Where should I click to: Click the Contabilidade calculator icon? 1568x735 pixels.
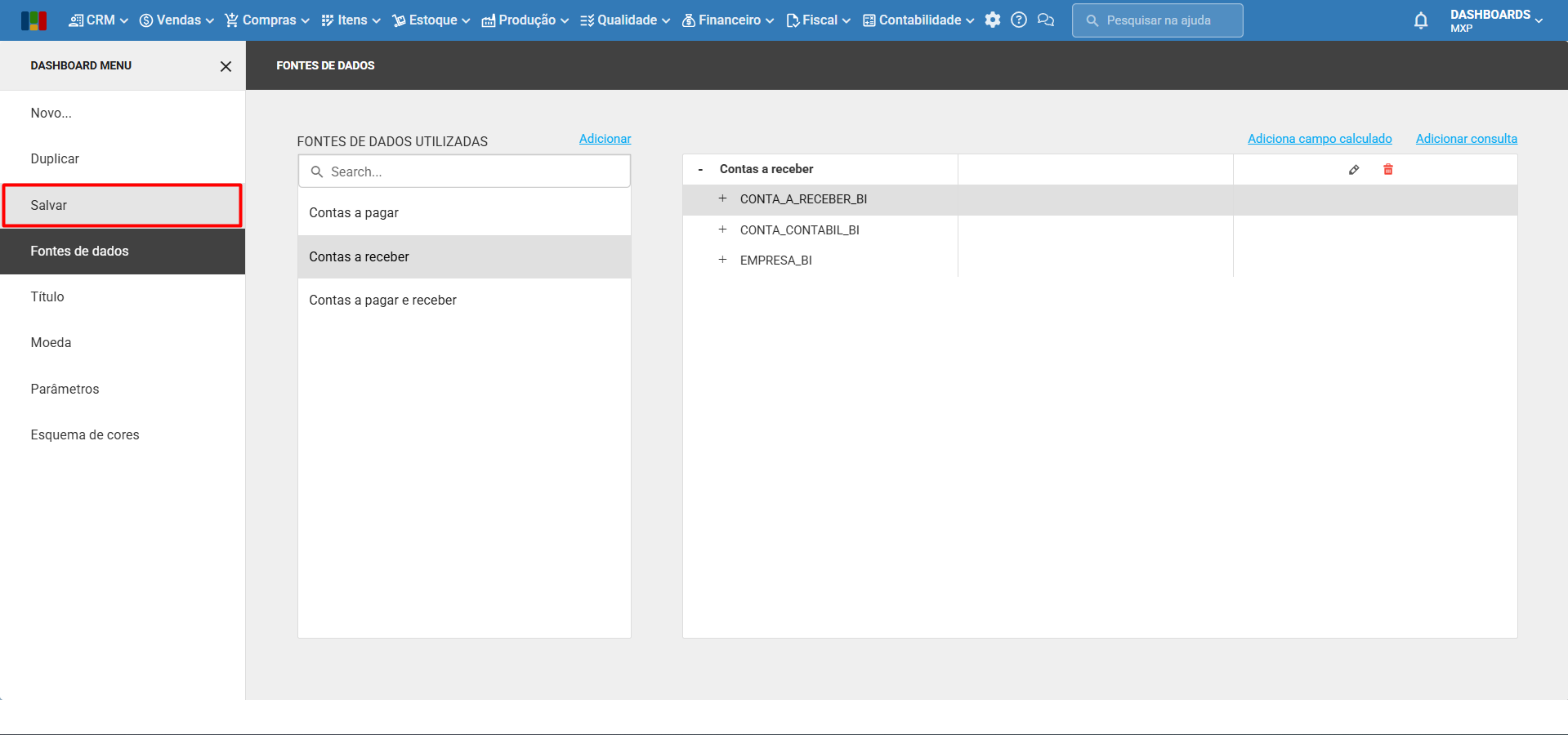pyautogui.click(x=869, y=20)
